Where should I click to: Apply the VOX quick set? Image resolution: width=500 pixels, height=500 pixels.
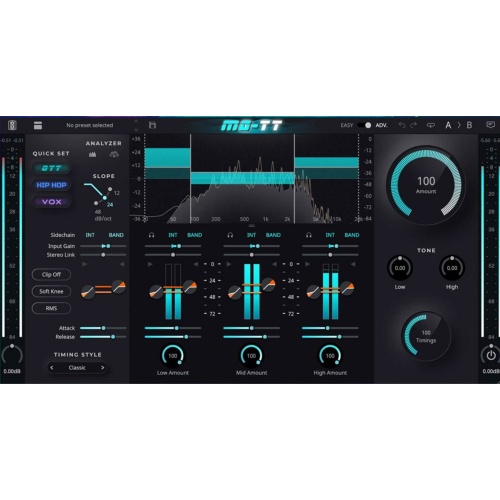point(51,202)
